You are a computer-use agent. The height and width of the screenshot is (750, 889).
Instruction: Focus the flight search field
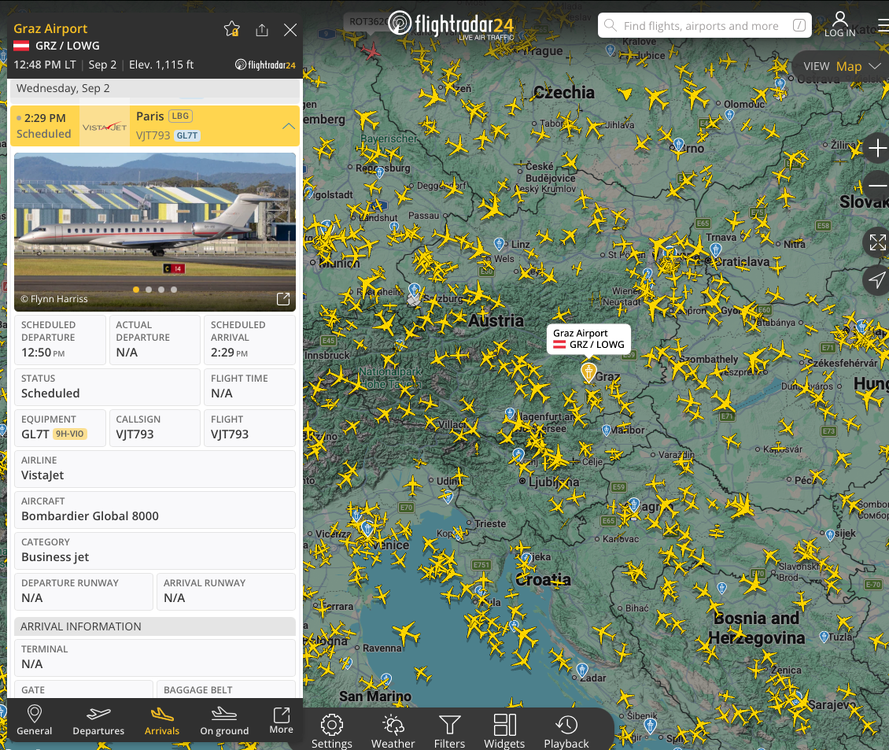[x=705, y=26]
